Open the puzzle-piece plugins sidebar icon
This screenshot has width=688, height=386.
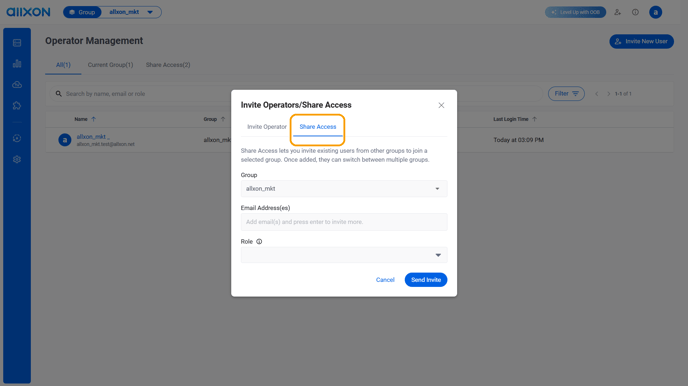point(17,106)
